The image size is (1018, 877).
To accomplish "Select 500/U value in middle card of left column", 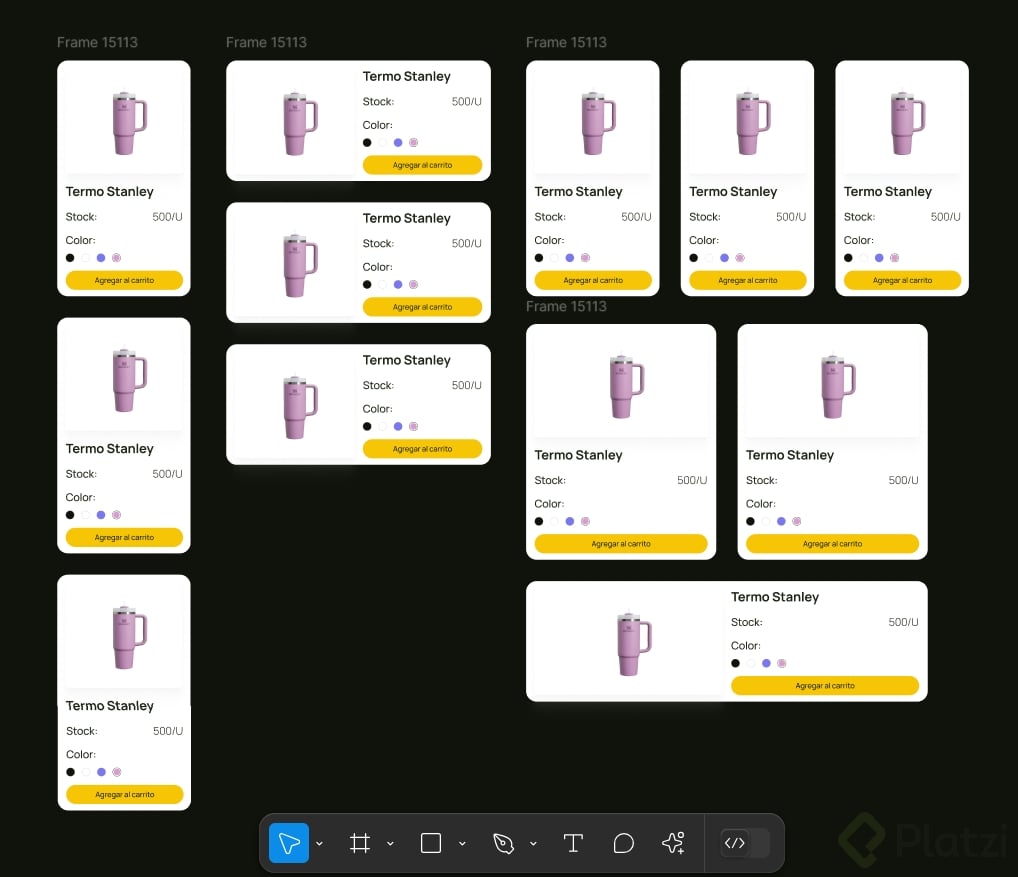I will click(x=168, y=474).
